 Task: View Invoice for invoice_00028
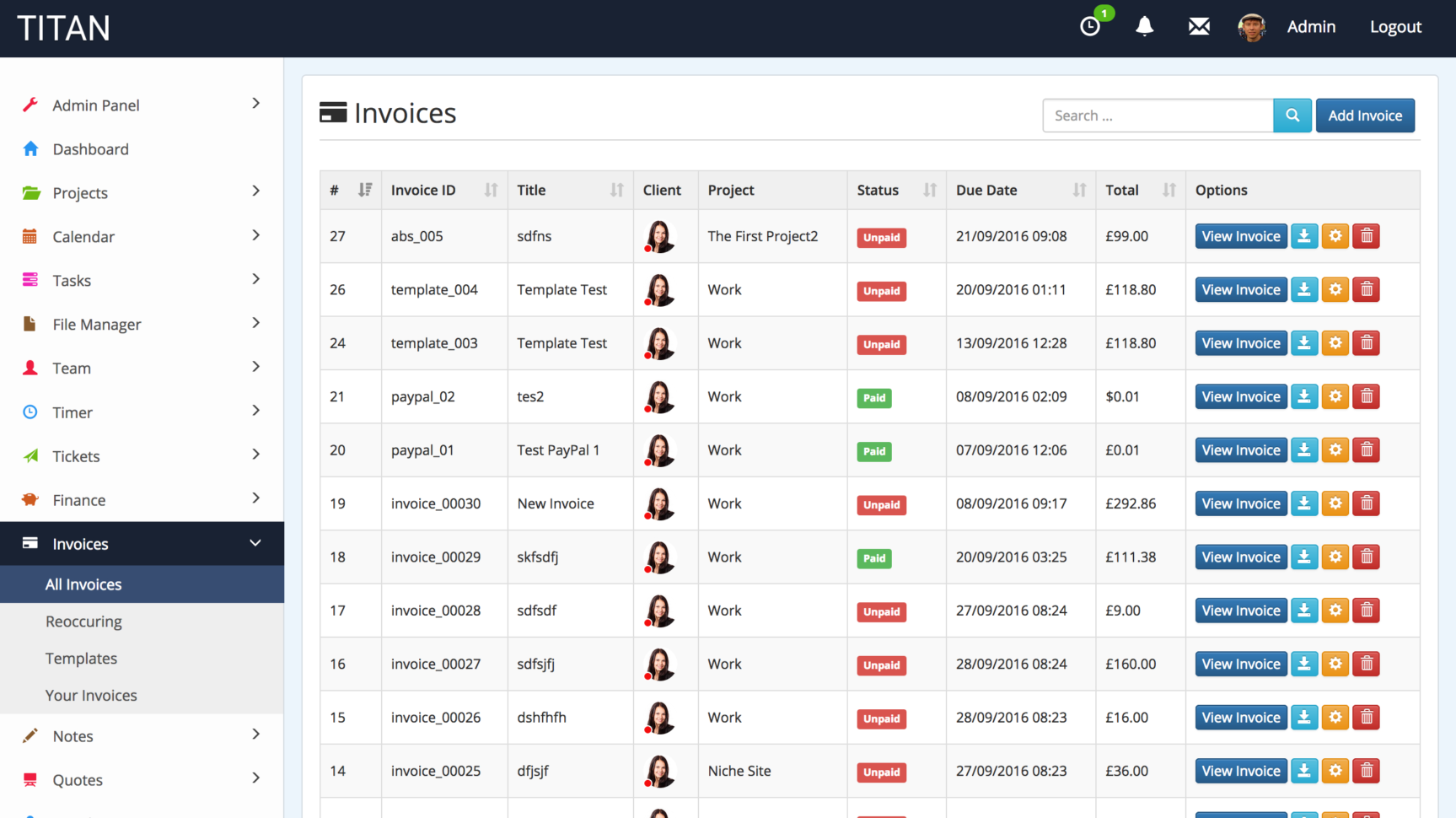click(1241, 611)
